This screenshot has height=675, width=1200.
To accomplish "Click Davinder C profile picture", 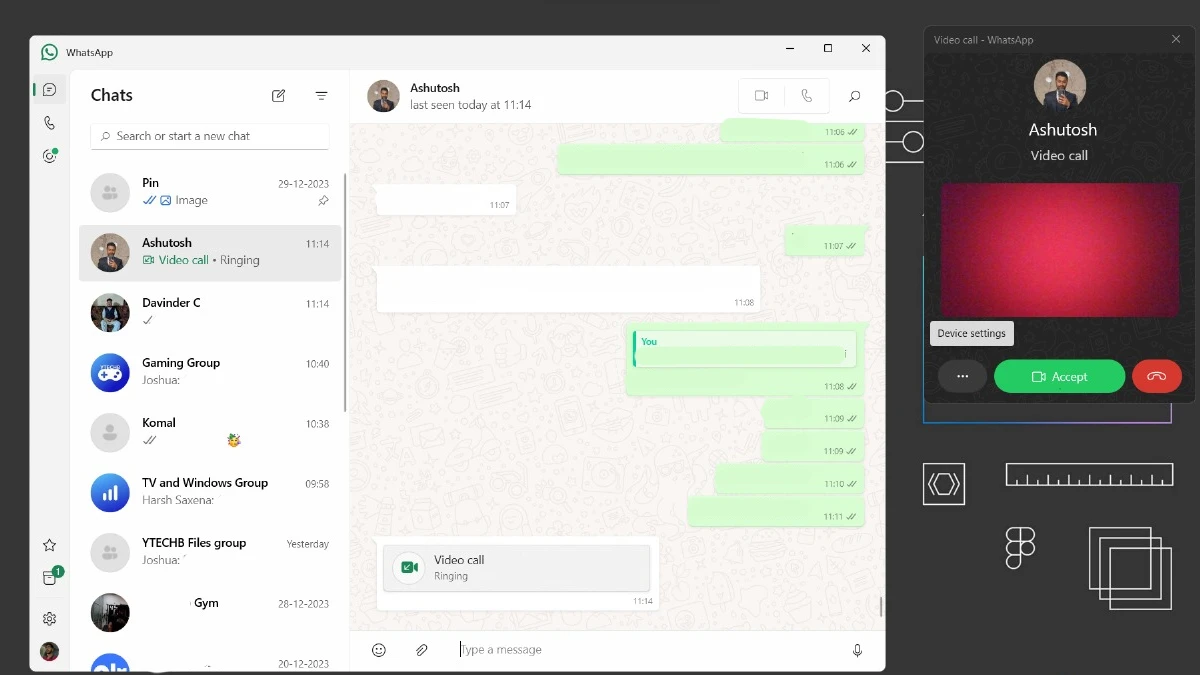I will click(x=110, y=313).
